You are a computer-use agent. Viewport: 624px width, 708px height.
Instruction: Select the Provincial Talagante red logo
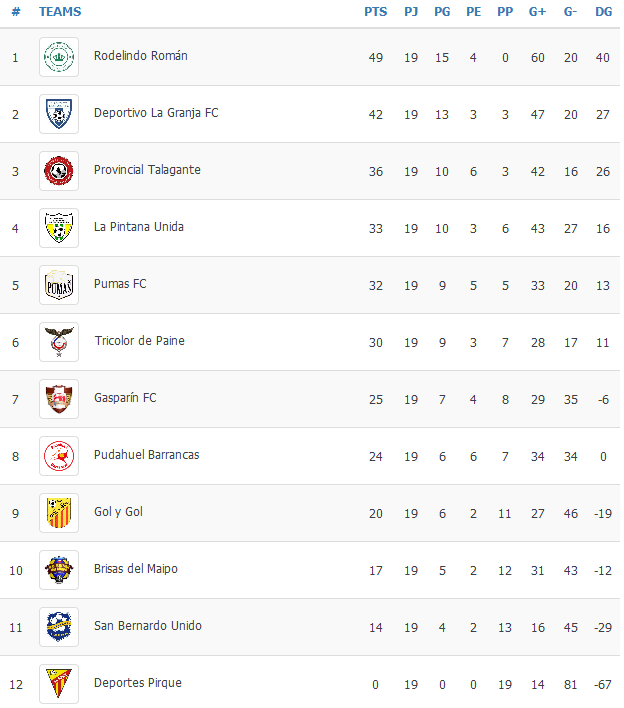tap(59, 171)
